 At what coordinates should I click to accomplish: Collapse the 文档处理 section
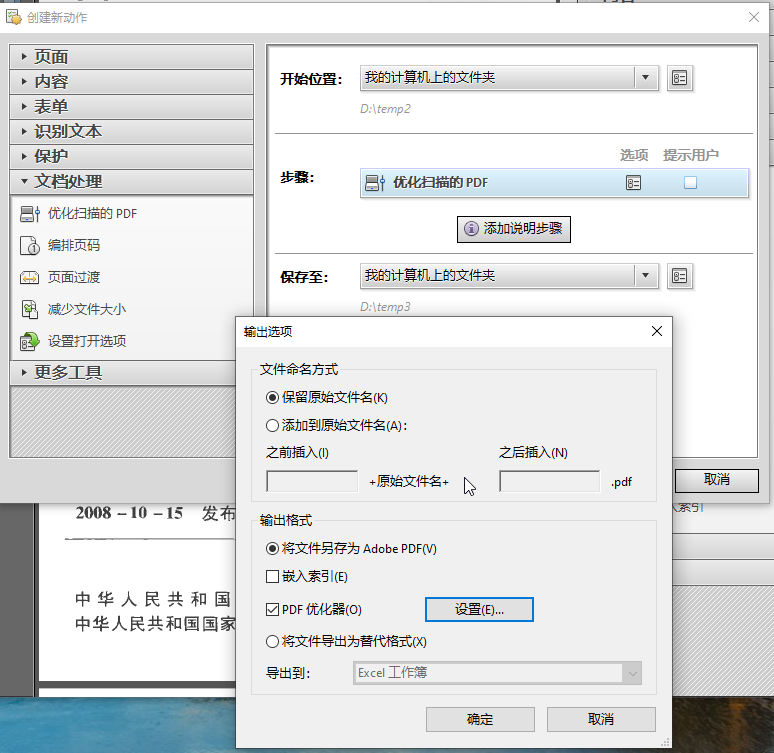[x=131, y=182]
